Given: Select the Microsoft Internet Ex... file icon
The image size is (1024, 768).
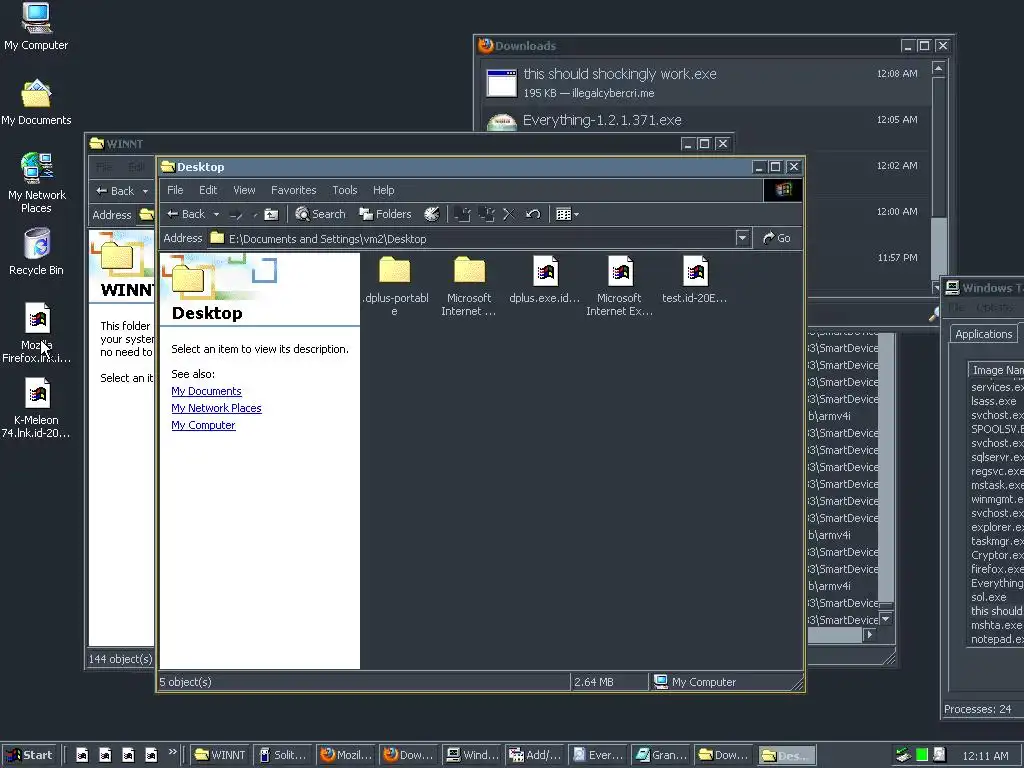Looking at the screenshot, I should pos(620,285).
